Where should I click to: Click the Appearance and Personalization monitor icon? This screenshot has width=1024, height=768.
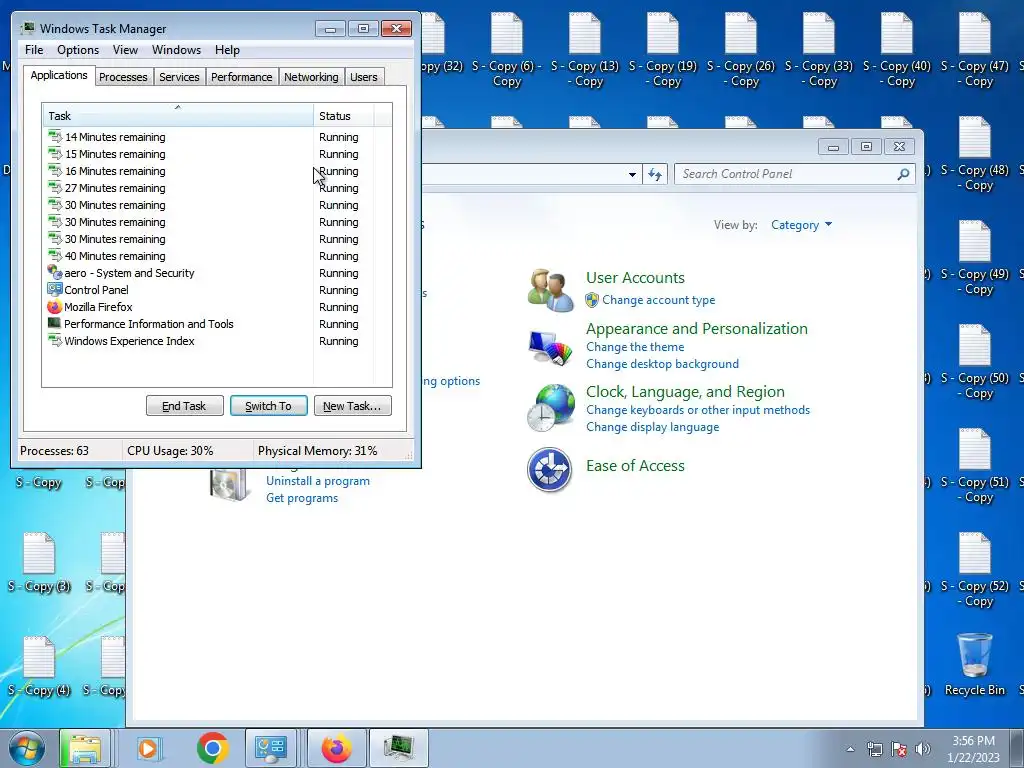pyautogui.click(x=550, y=347)
